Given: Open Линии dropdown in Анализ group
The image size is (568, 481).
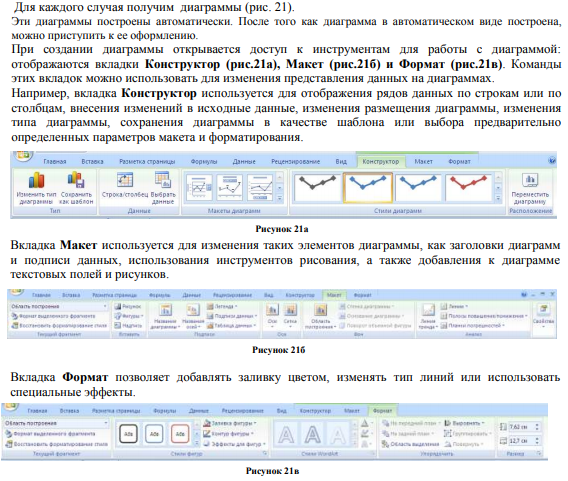Looking at the screenshot, I should (454, 306).
